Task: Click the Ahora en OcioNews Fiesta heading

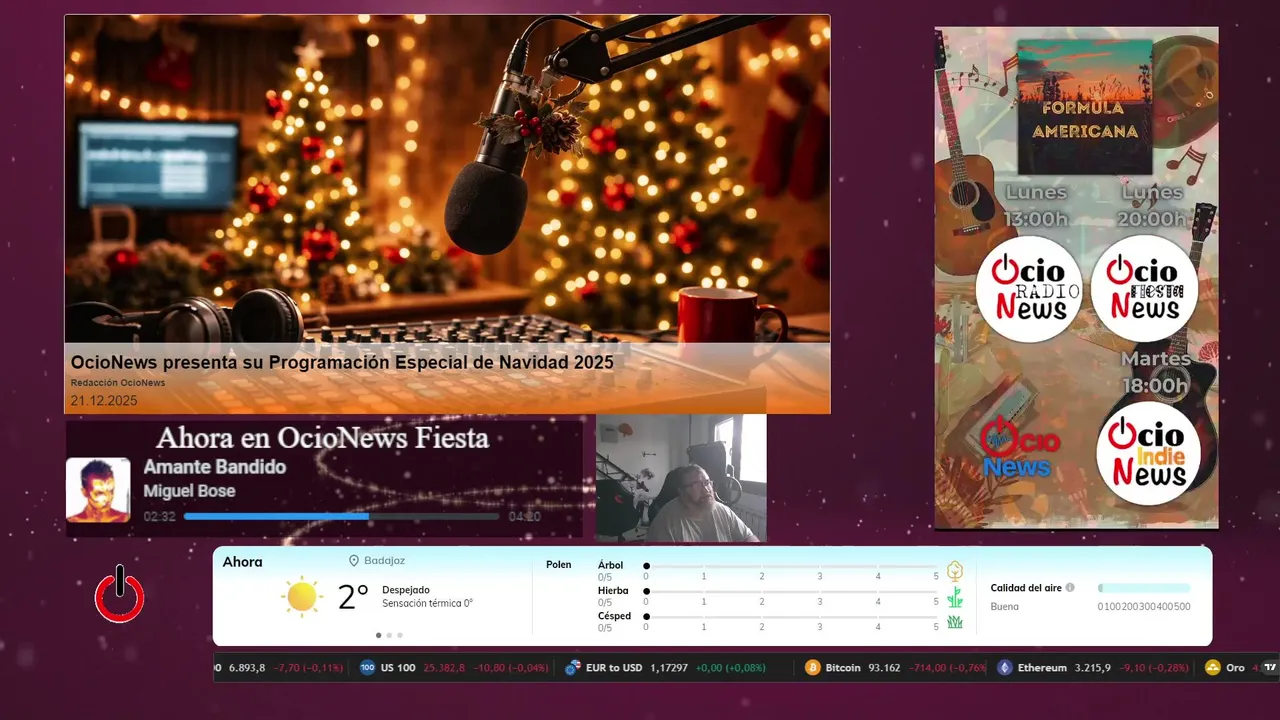Action: [x=322, y=438]
